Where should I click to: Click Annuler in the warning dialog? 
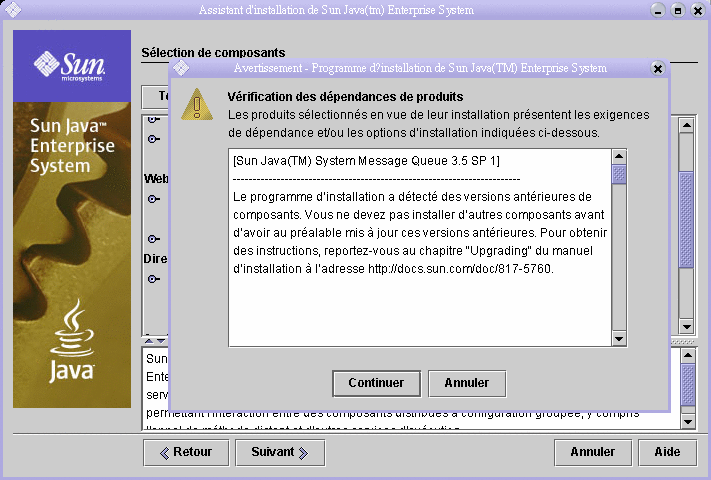[x=467, y=383]
